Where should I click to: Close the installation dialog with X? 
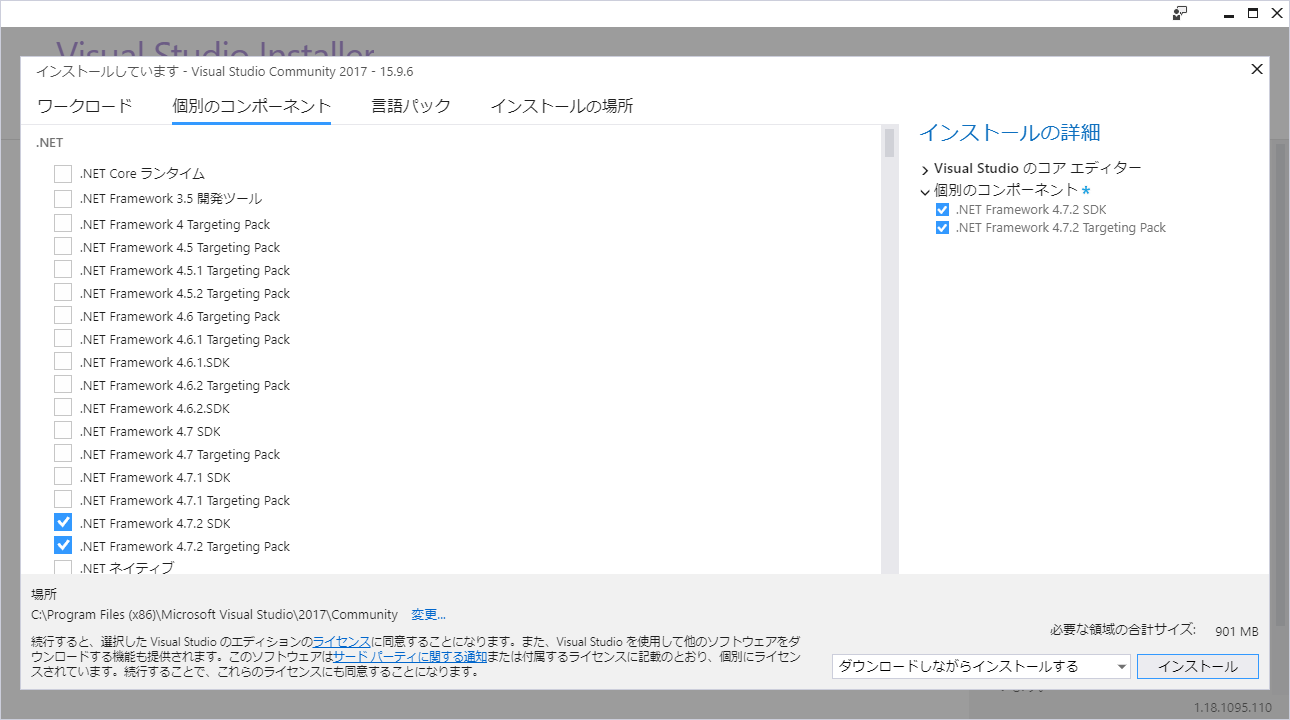pos(1257,69)
